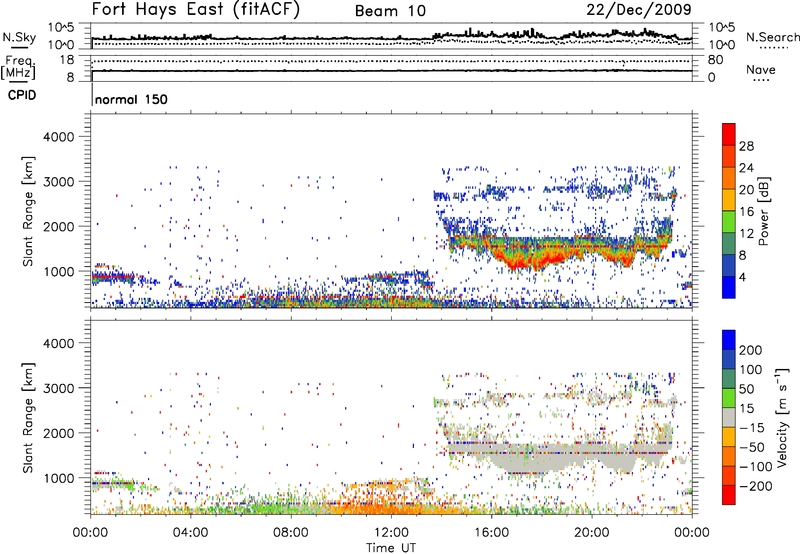800x554 pixels.
Task: Select the "2000" tick on the velocity panel
Action: [58, 433]
